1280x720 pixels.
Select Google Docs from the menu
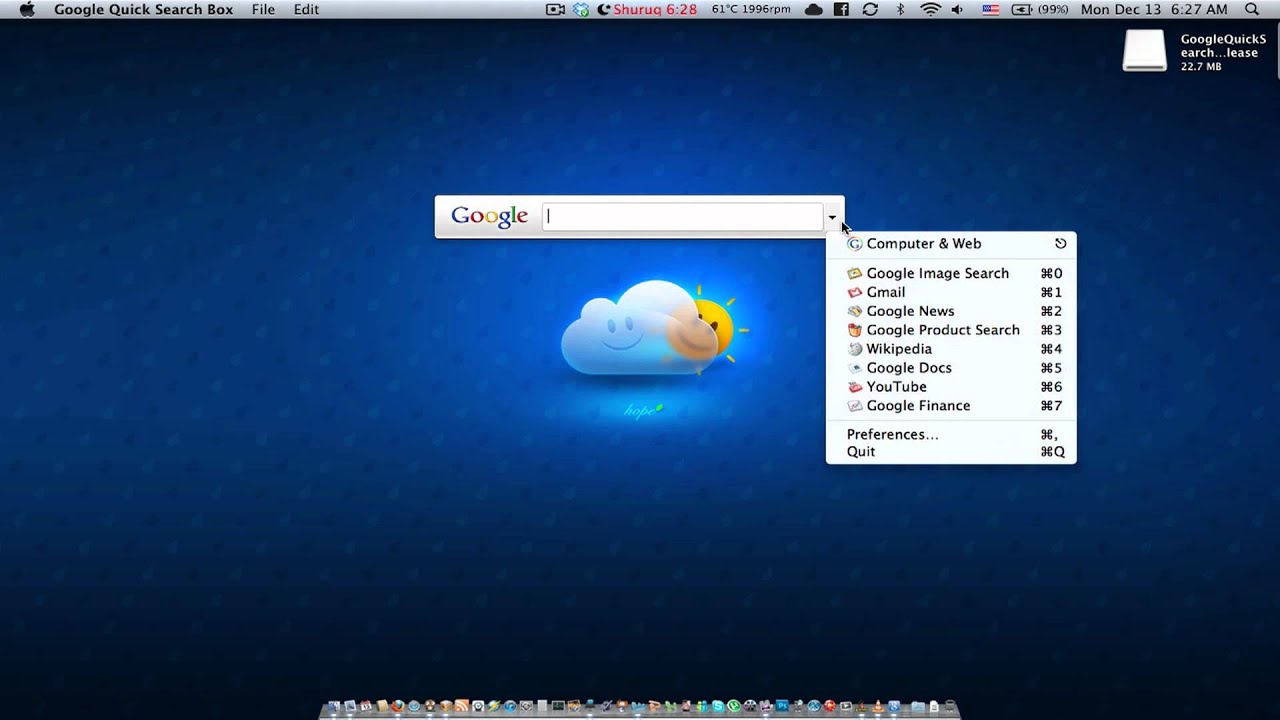pos(951,368)
